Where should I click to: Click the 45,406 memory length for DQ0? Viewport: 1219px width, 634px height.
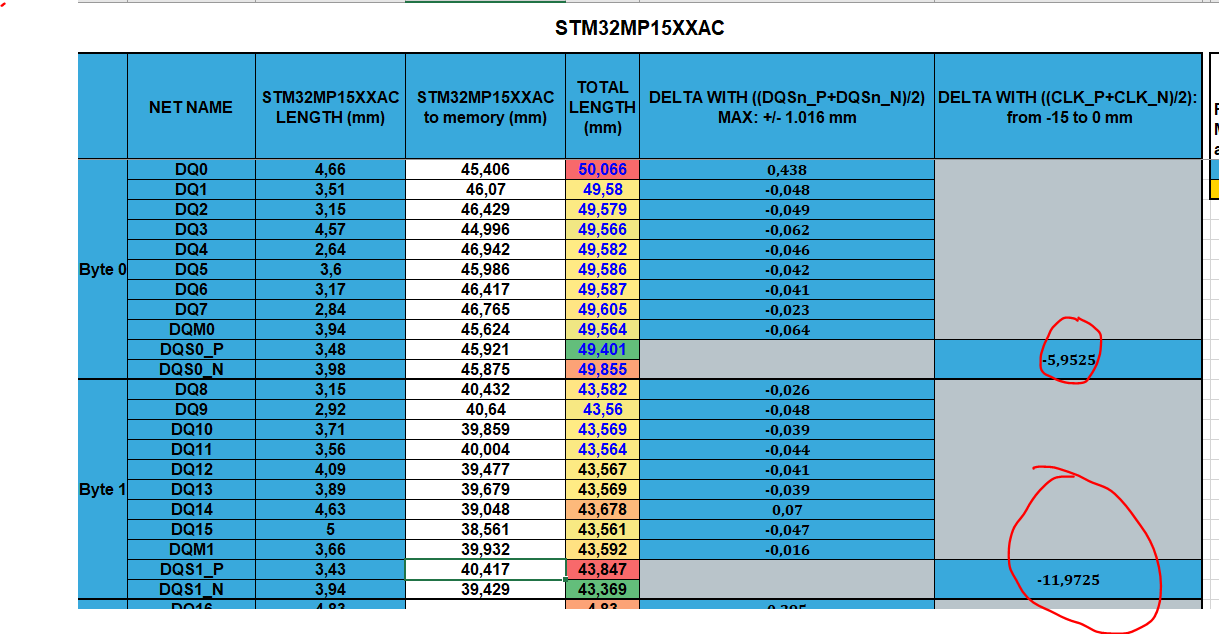tap(484, 169)
